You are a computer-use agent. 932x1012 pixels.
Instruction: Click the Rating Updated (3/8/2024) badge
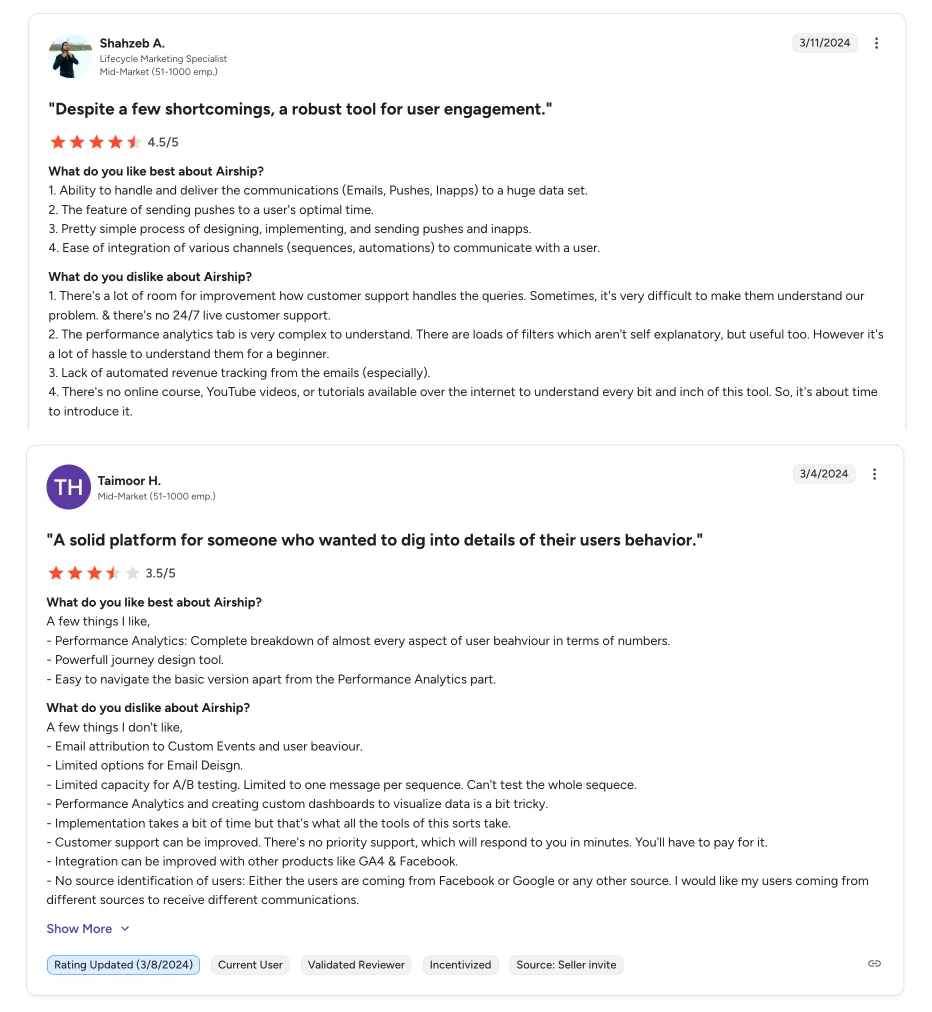[x=123, y=964]
